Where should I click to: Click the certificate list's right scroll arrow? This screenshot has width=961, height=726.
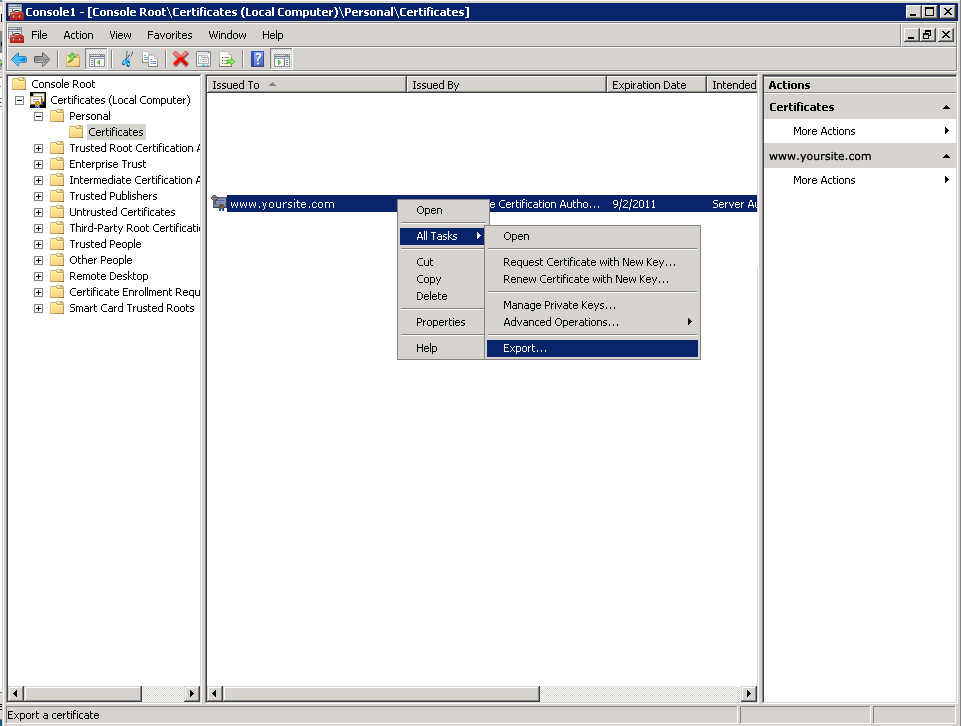(x=748, y=694)
